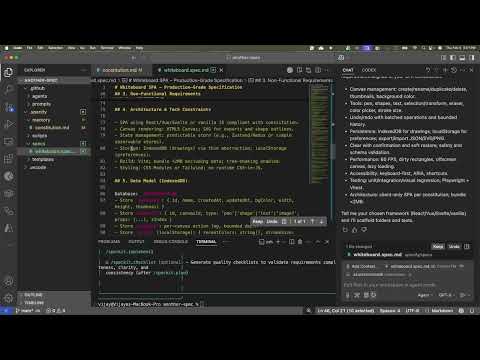Image resolution: width=480 pixels, height=360 pixels.
Task: Open Accounts icon in activity bar
Action: (9, 282)
